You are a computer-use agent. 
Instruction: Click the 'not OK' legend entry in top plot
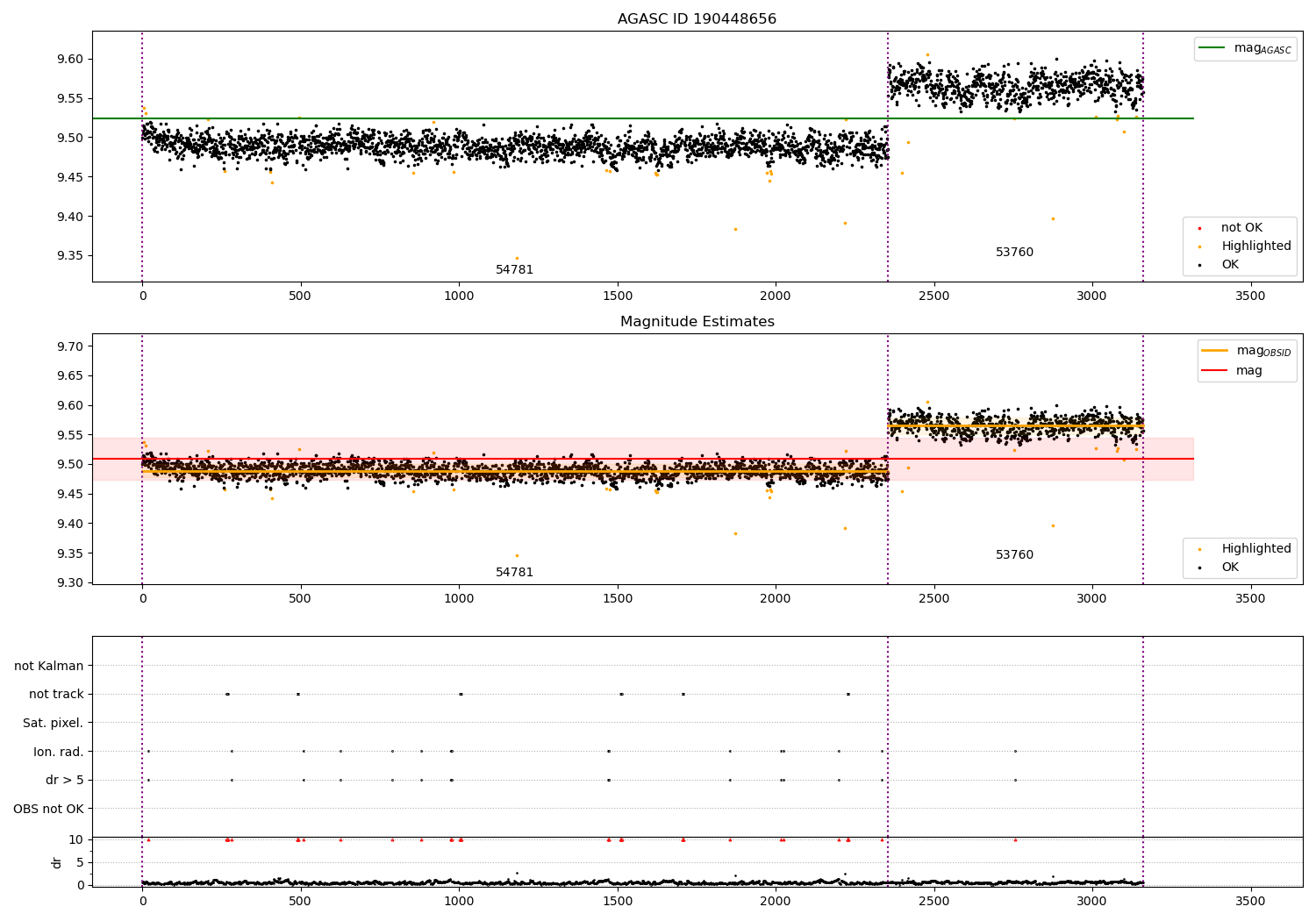[x=1230, y=228]
